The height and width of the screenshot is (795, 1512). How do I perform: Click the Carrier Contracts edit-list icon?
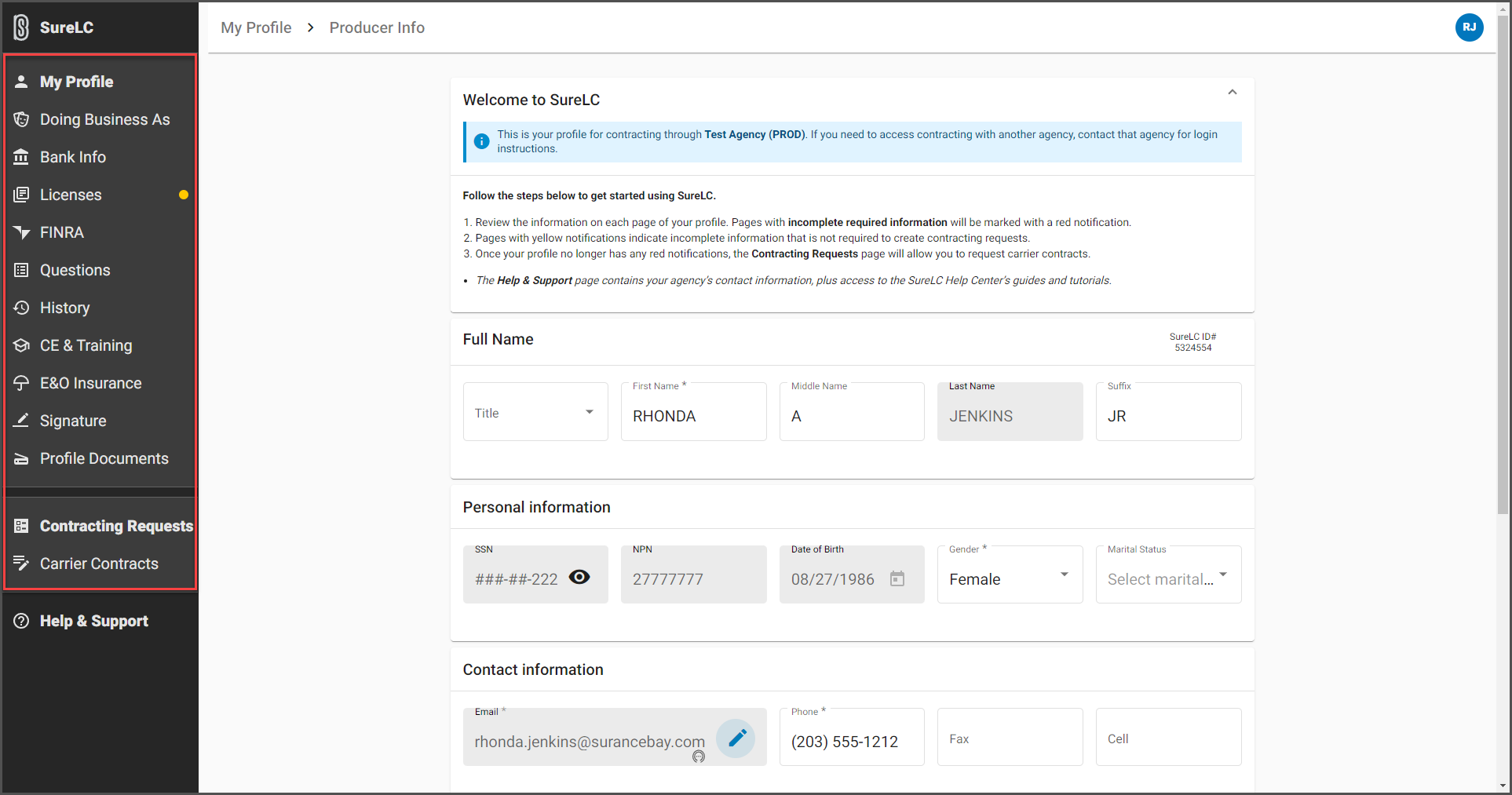tap(21, 563)
